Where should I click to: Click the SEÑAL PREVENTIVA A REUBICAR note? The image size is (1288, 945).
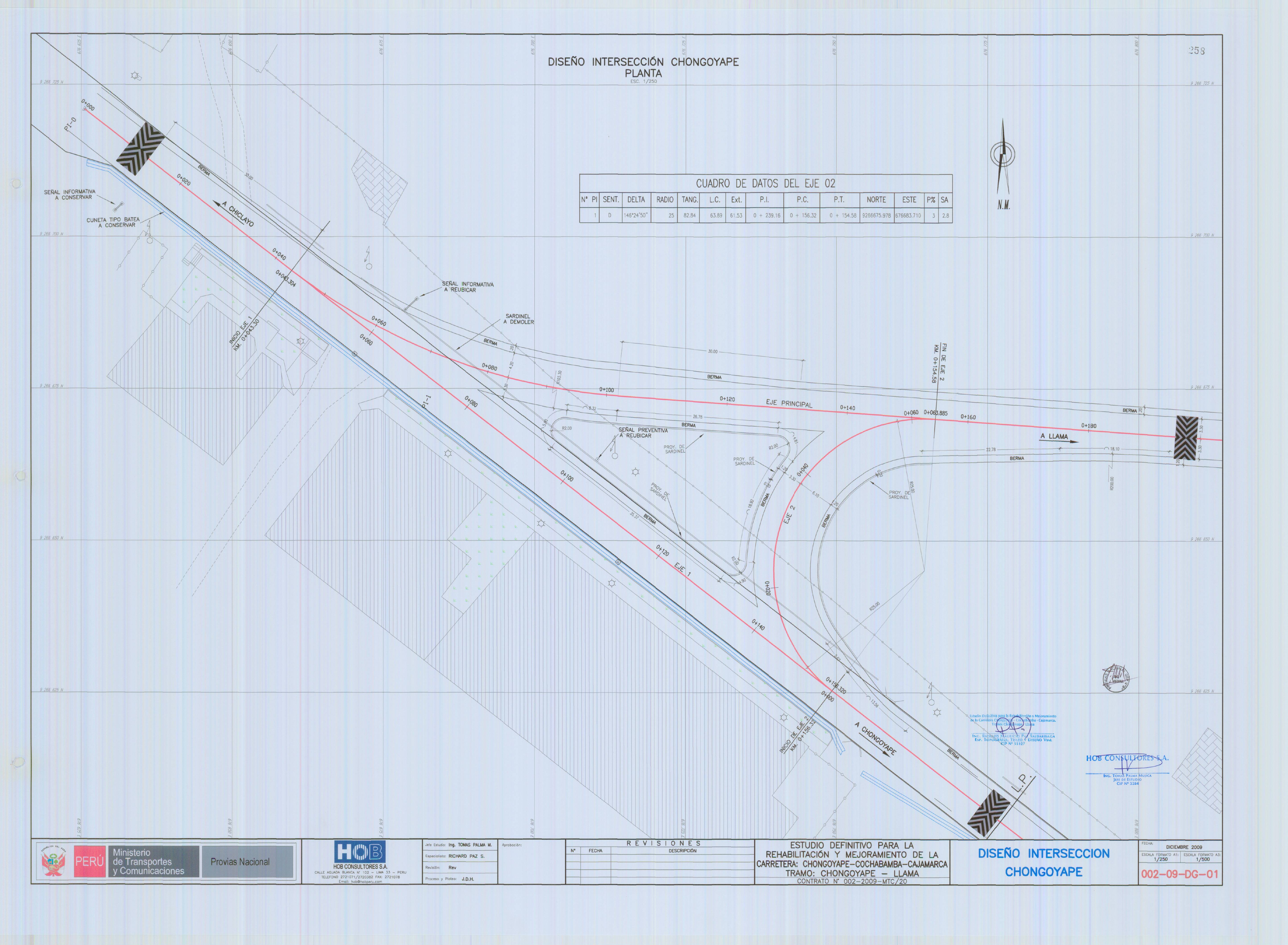(x=643, y=433)
